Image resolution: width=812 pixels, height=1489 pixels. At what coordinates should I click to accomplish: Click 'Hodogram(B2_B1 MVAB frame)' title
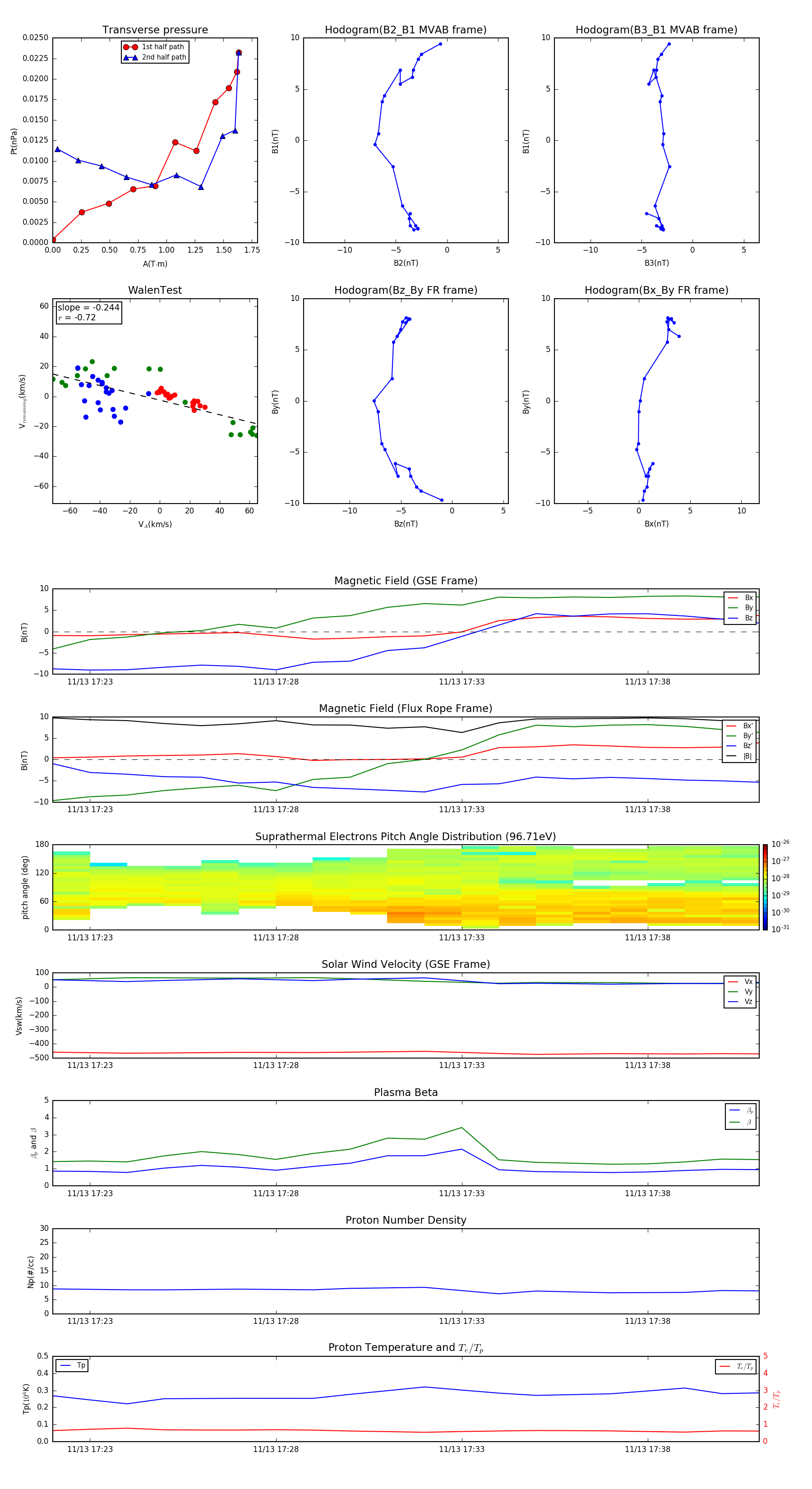point(406,30)
